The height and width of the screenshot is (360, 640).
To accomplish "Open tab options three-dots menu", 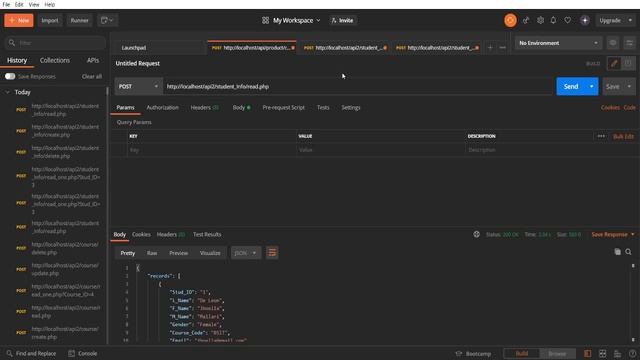I will (x=502, y=48).
